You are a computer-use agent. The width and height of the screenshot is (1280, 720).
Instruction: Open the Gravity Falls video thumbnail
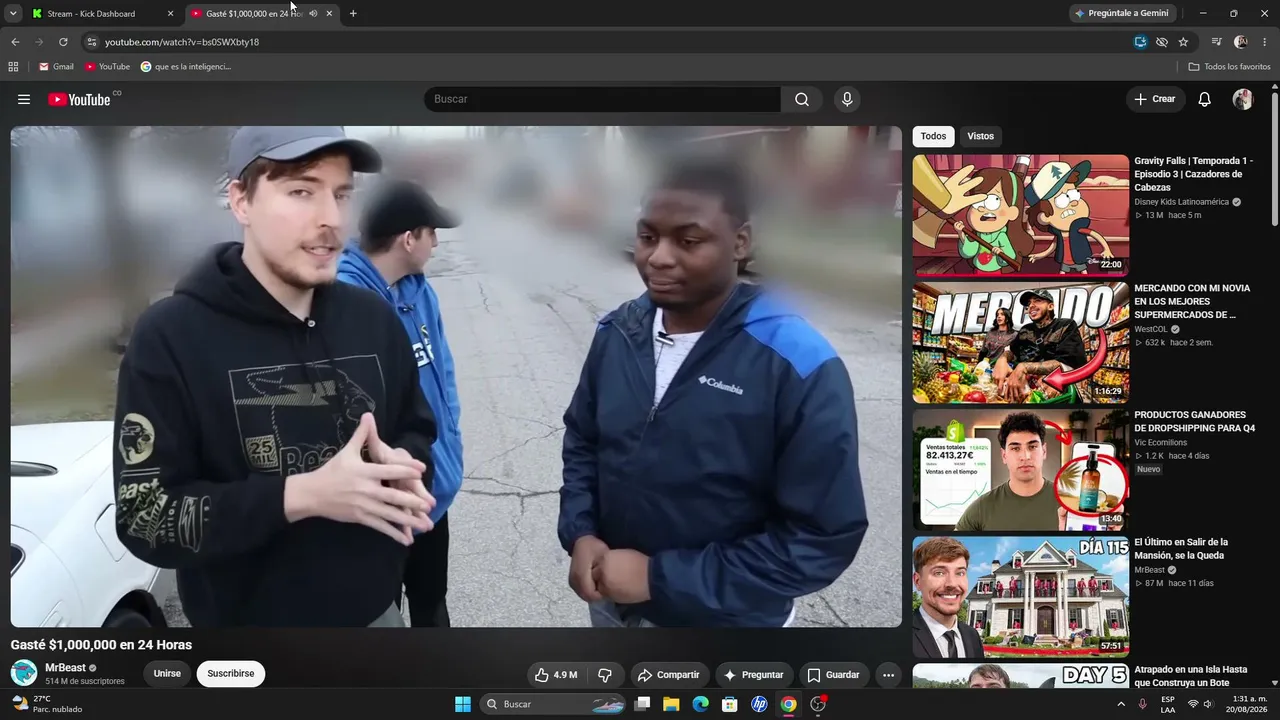[x=1020, y=215]
